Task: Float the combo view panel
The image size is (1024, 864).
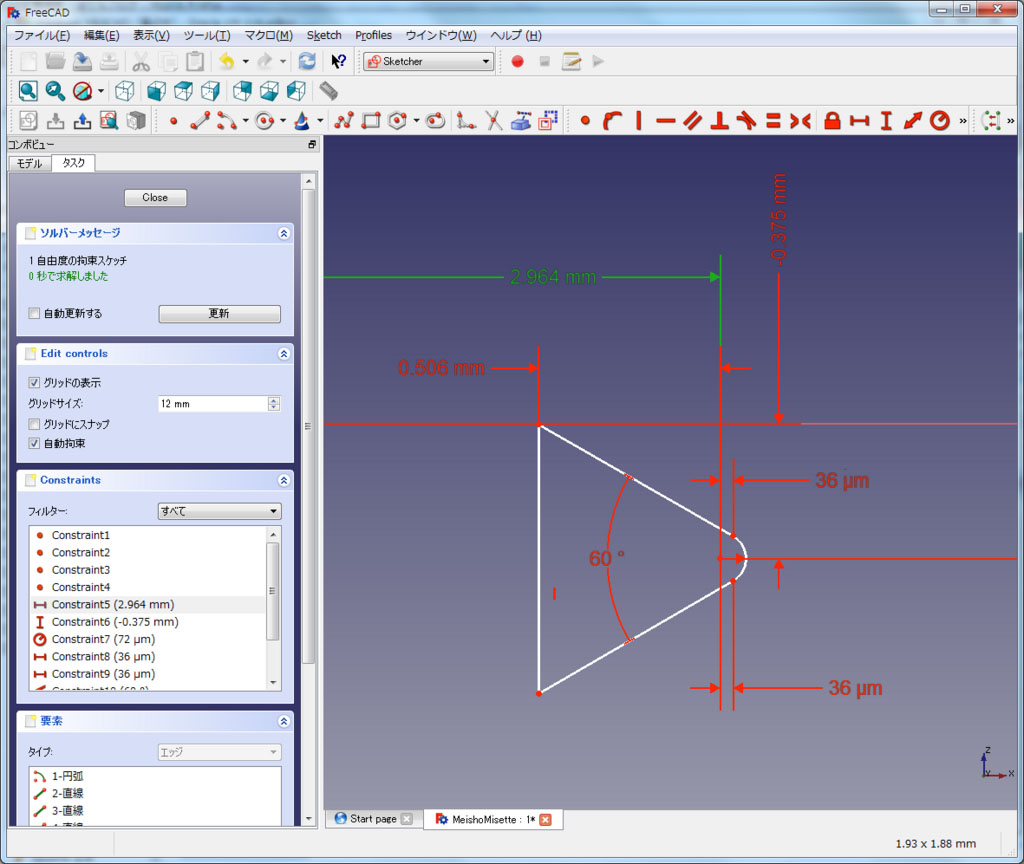Action: point(312,144)
